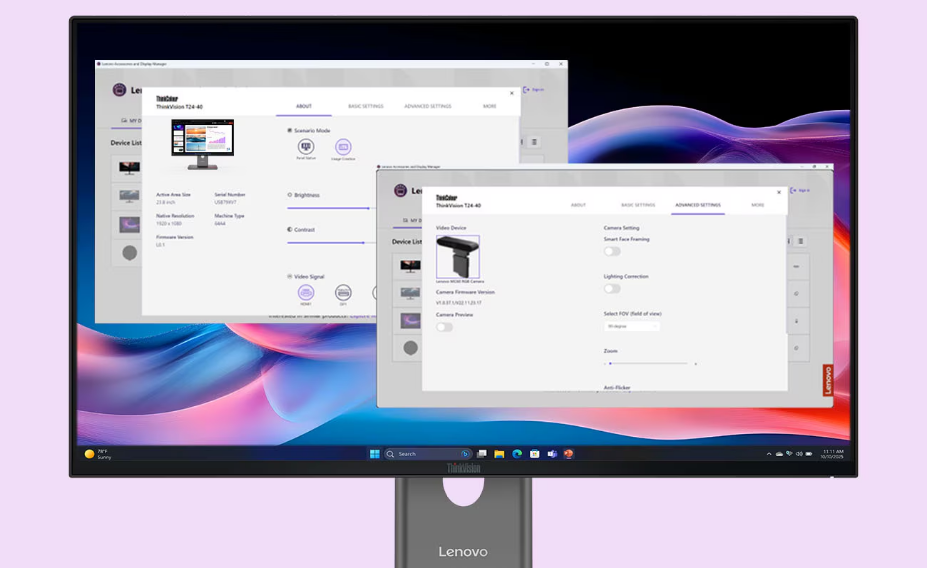Enable the Lighting Correction toggle
The height and width of the screenshot is (568, 929).
pyautogui.click(x=612, y=288)
